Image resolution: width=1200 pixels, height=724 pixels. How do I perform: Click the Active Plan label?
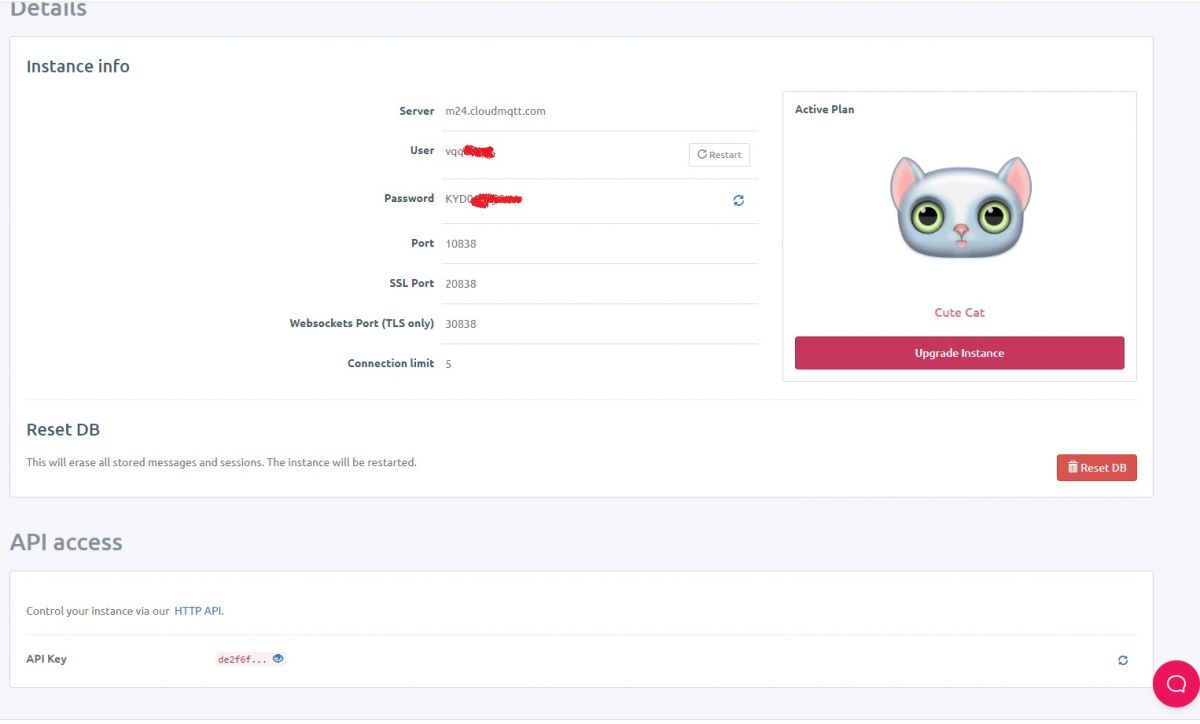pos(824,109)
